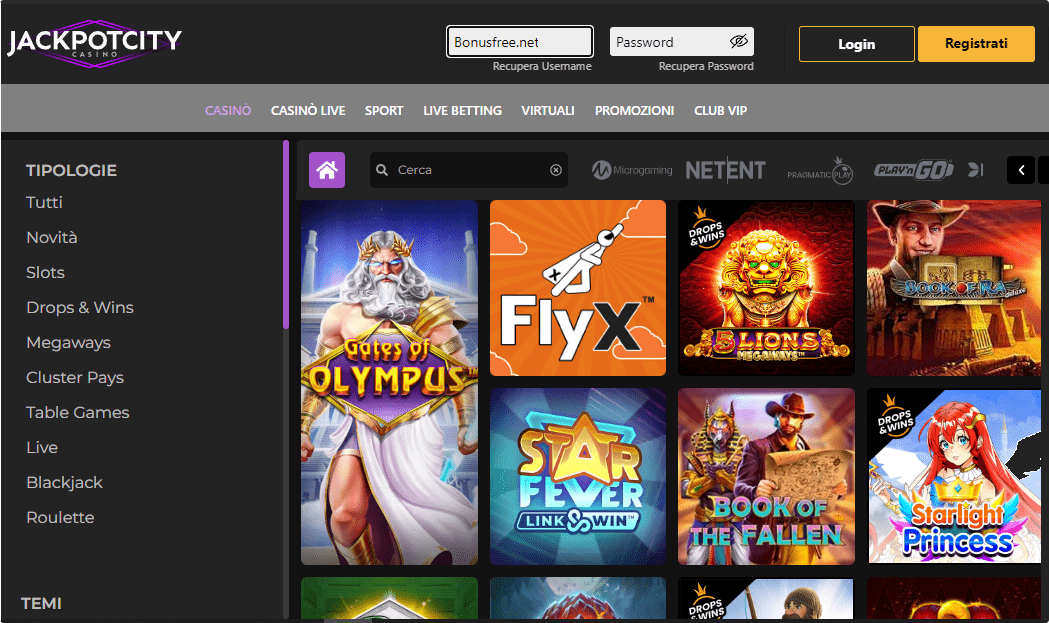1049x623 pixels.
Task: Go to the casino home icon
Action: click(x=327, y=170)
